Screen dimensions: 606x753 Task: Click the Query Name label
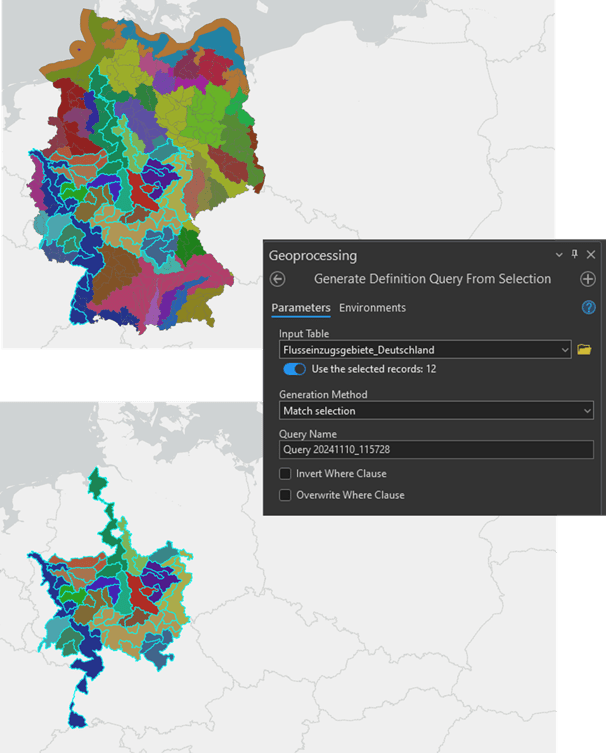[308, 434]
